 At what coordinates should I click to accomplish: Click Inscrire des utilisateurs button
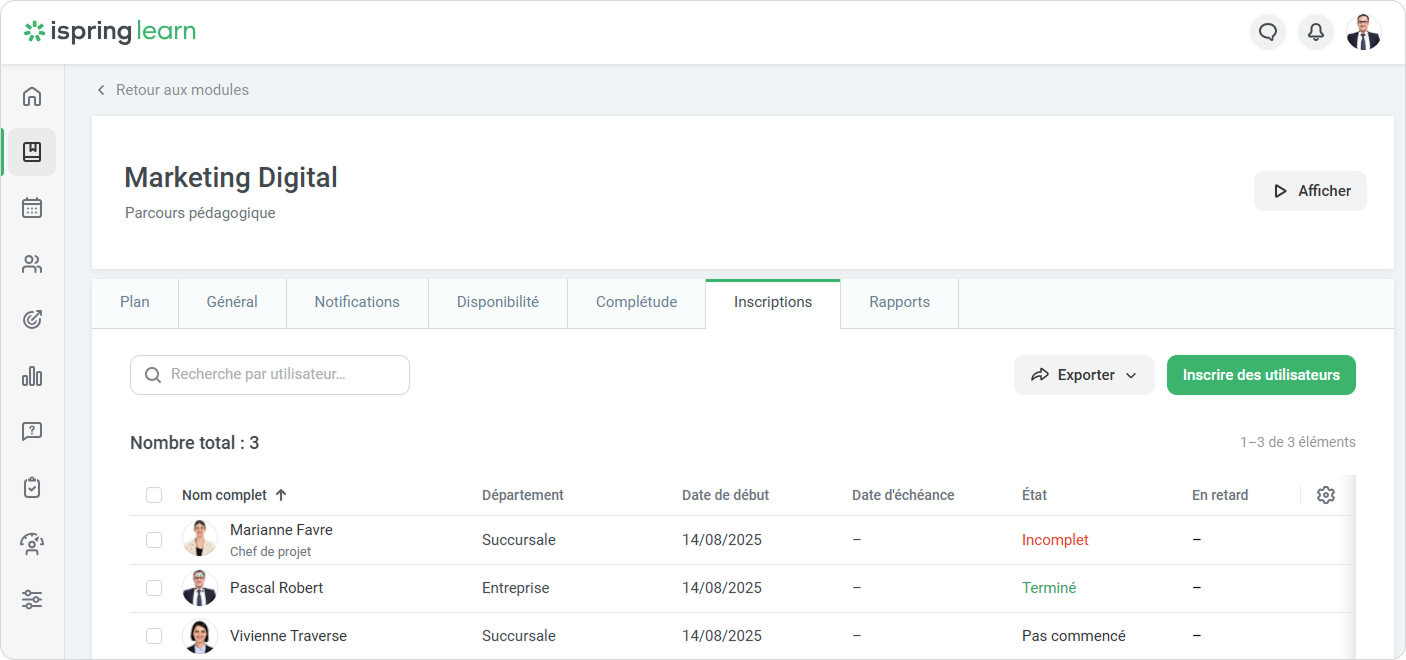pos(1261,375)
